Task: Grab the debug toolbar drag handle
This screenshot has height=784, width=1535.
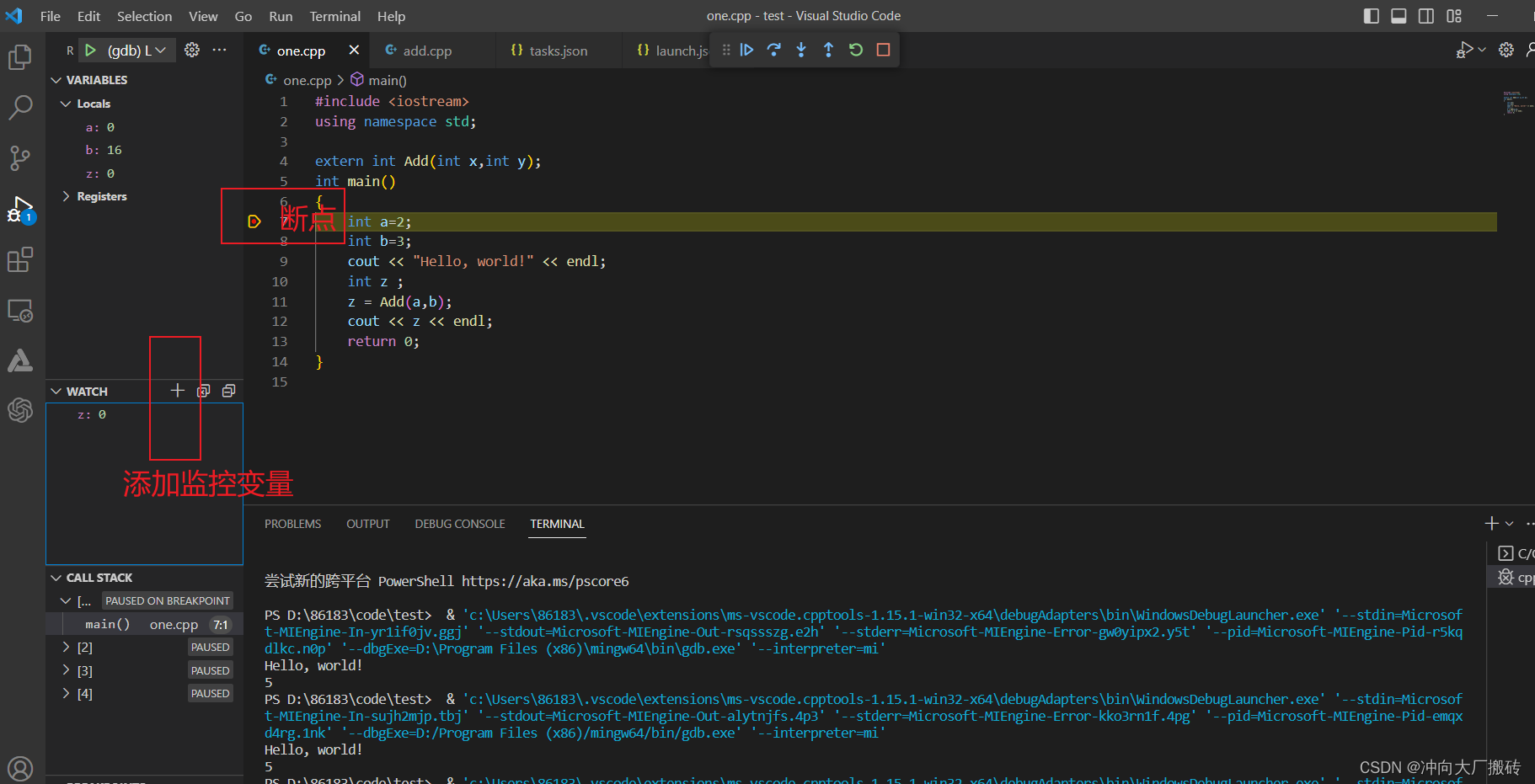Action: coord(726,50)
